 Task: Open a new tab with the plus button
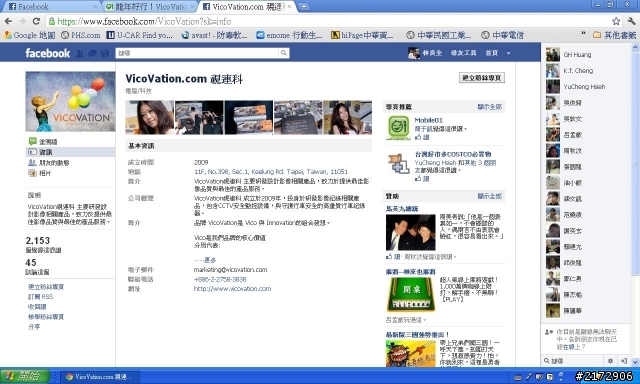coord(303,7)
